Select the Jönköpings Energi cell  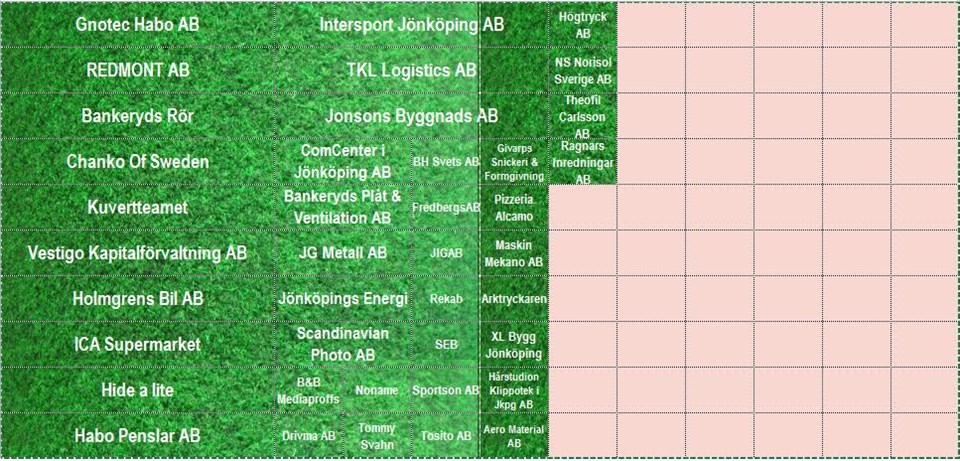click(x=342, y=299)
